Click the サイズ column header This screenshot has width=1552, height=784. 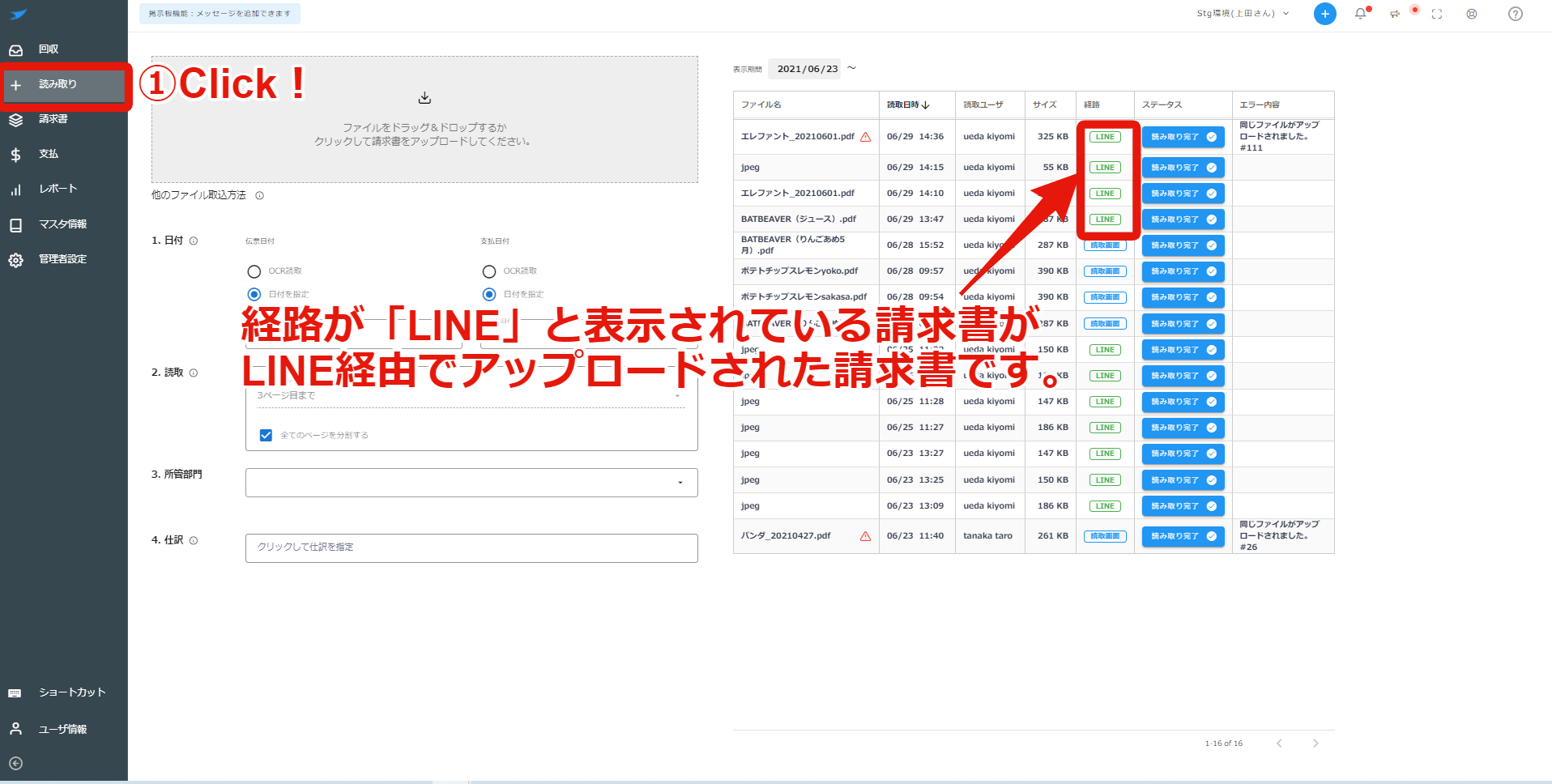(x=1044, y=104)
